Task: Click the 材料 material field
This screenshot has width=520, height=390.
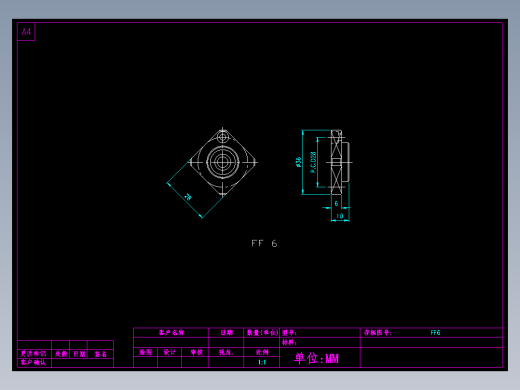Action: (x=320, y=343)
